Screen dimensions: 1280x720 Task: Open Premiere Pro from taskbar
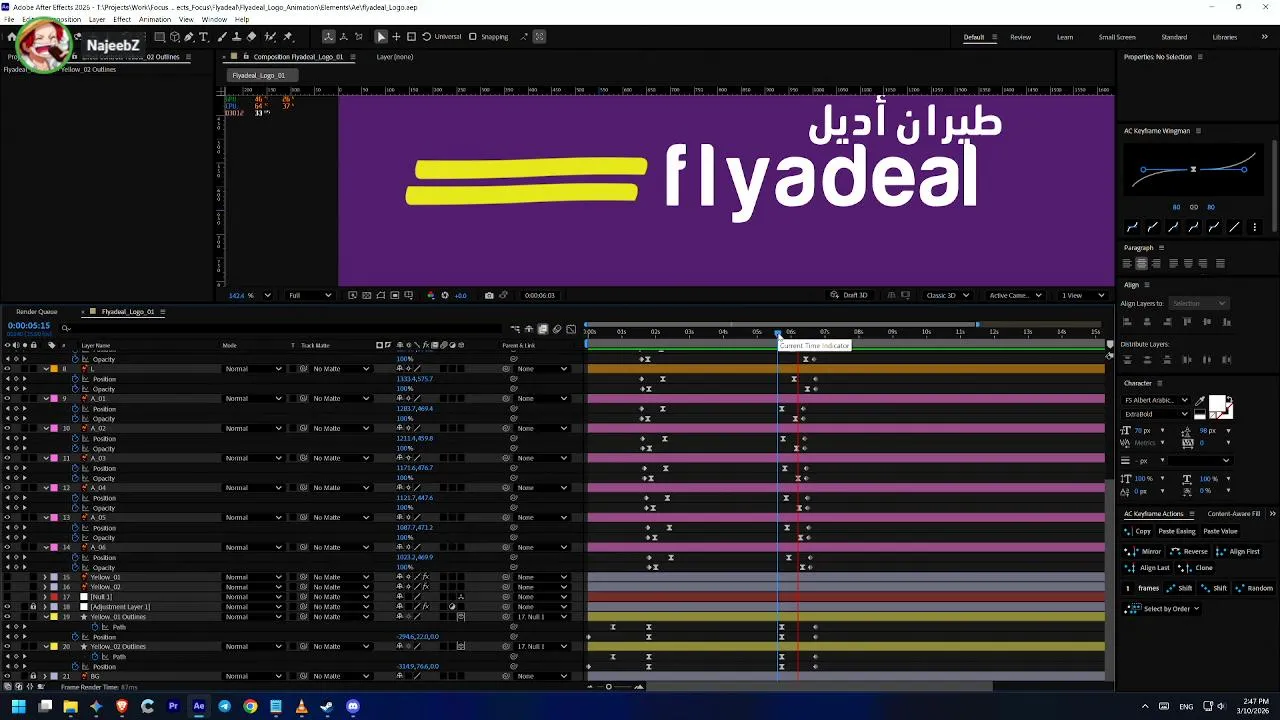(173, 706)
